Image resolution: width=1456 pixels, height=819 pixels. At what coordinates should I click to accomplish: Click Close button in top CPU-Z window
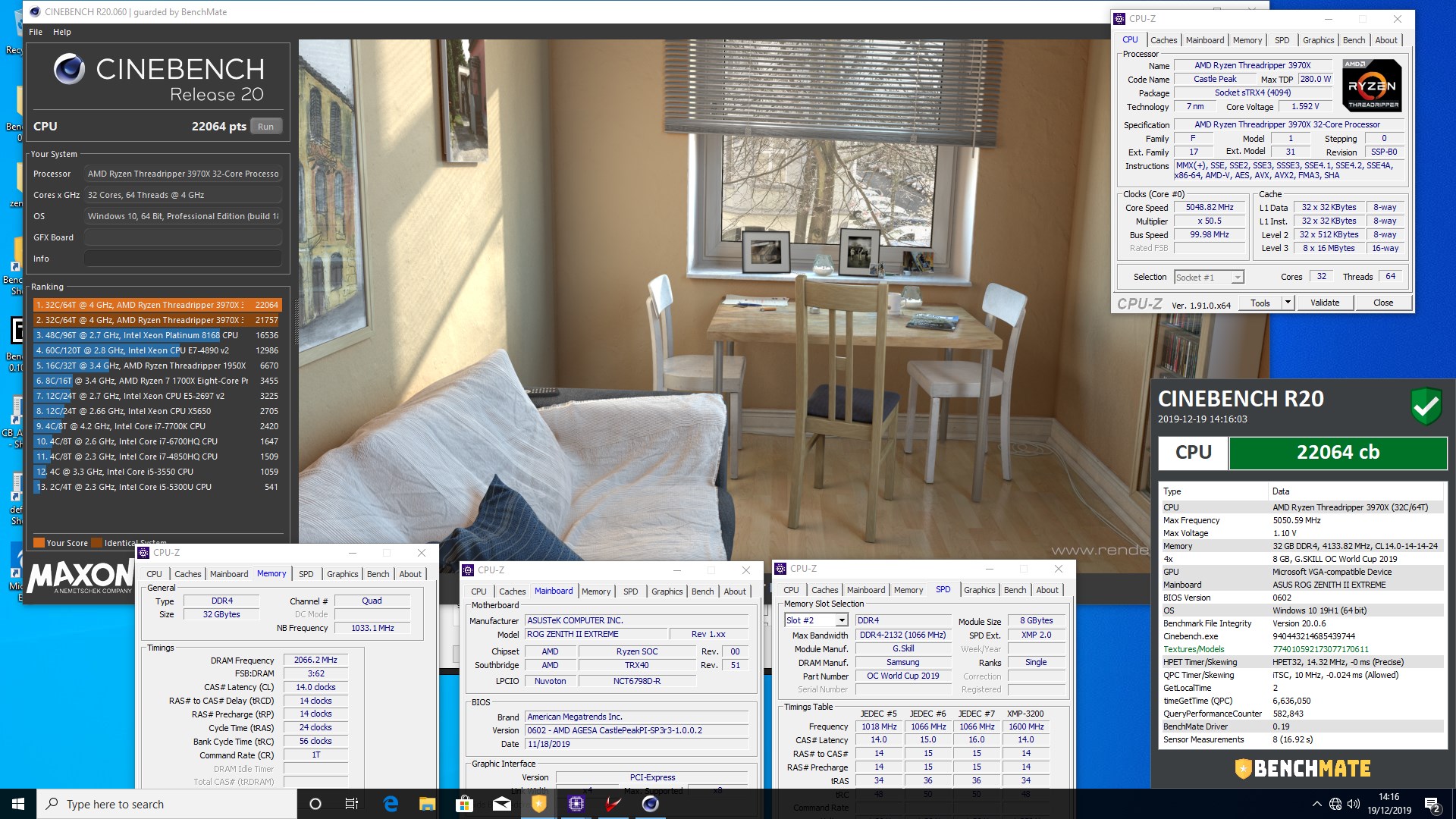pyautogui.click(x=1383, y=303)
